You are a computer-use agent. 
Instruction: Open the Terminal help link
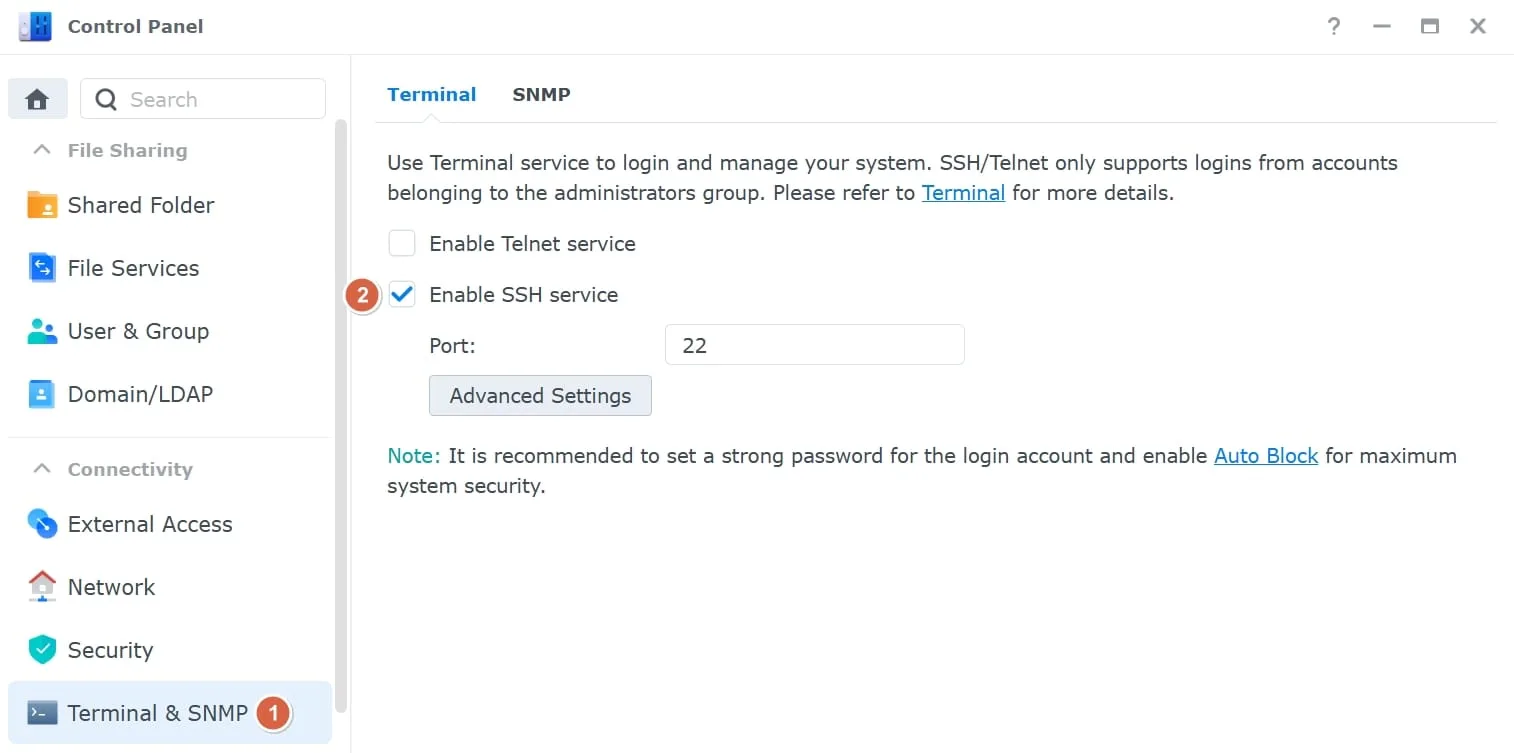point(963,193)
